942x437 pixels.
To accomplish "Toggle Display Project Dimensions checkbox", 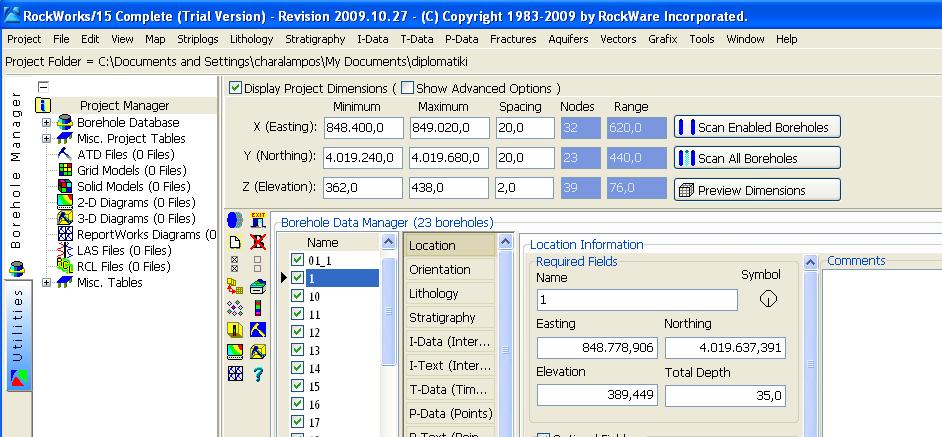I will tap(236, 88).
